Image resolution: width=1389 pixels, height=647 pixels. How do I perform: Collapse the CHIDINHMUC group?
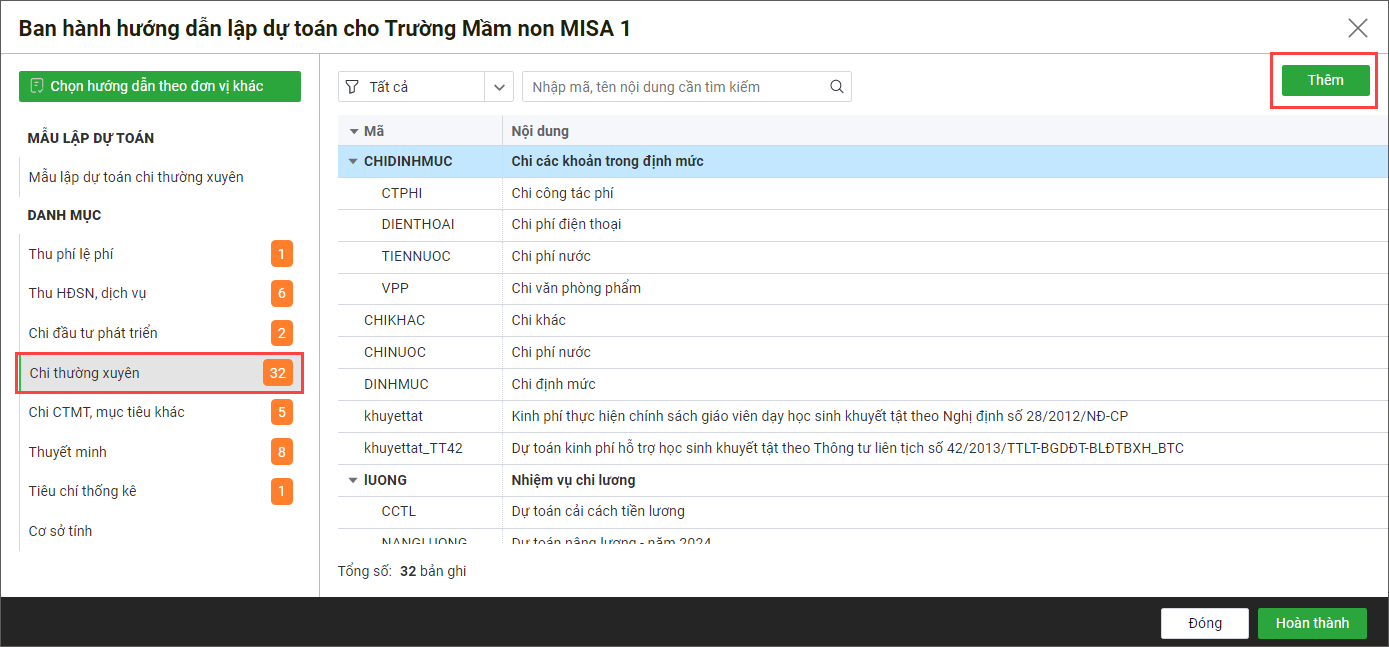click(x=353, y=161)
